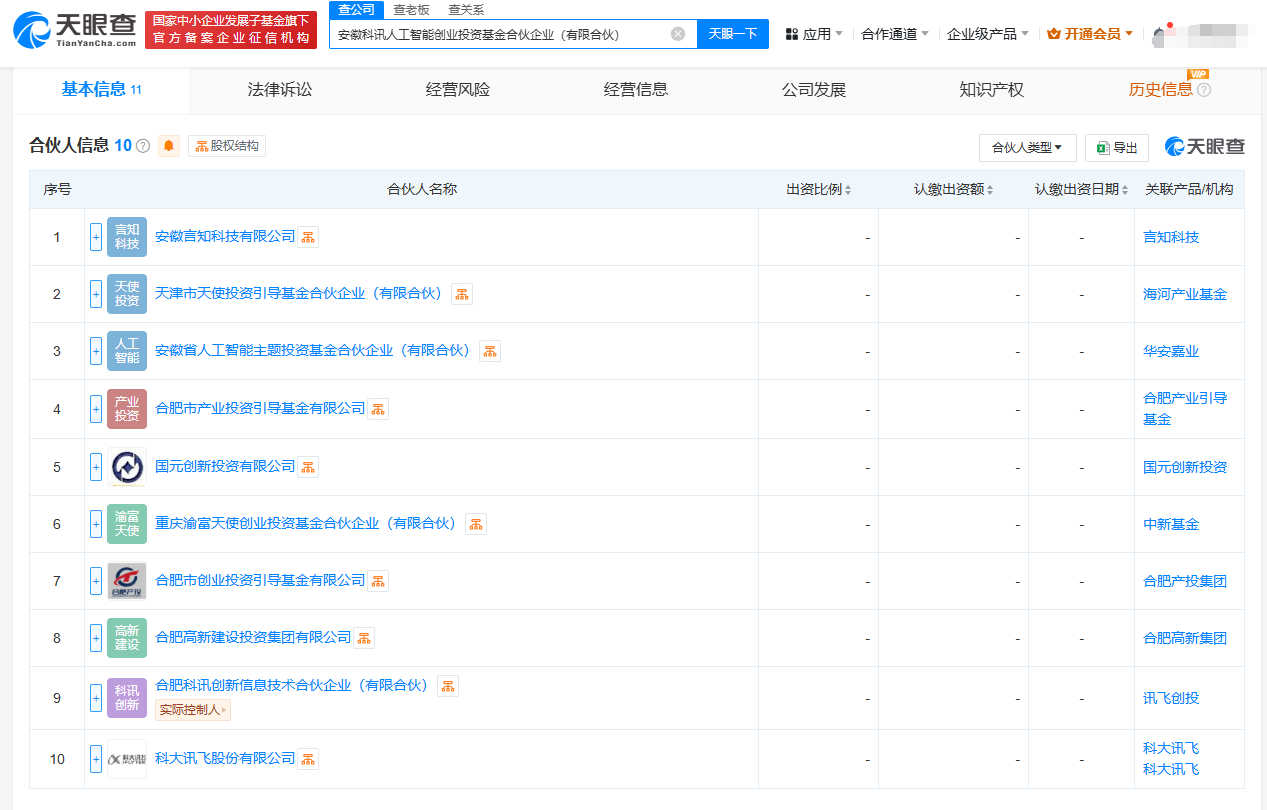Click the bell alert icon beside 合伙人信息
Viewport: 1267px width, 810px height.
click(169, 146)
